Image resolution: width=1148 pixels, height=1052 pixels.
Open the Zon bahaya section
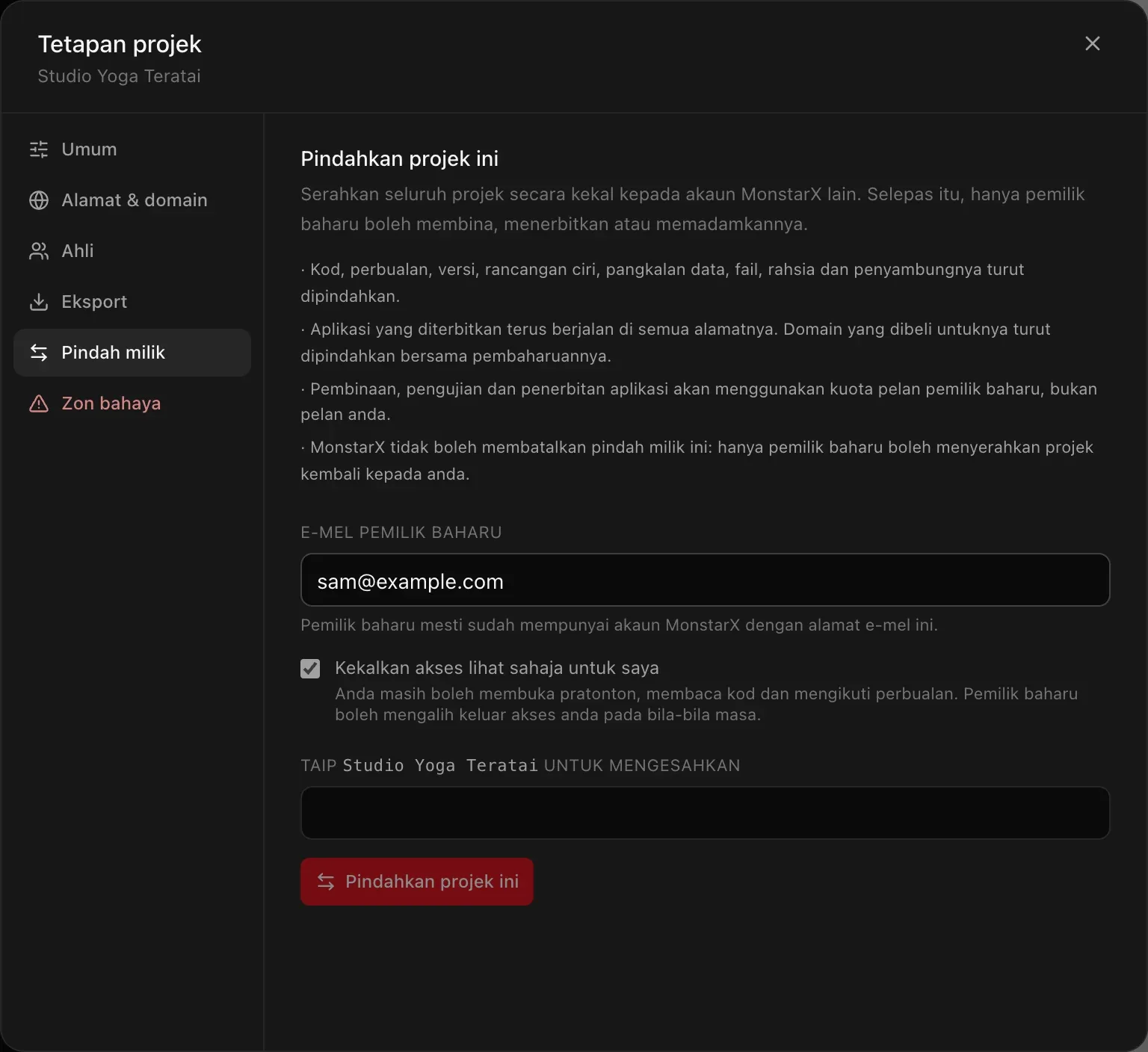pos(132,403)
